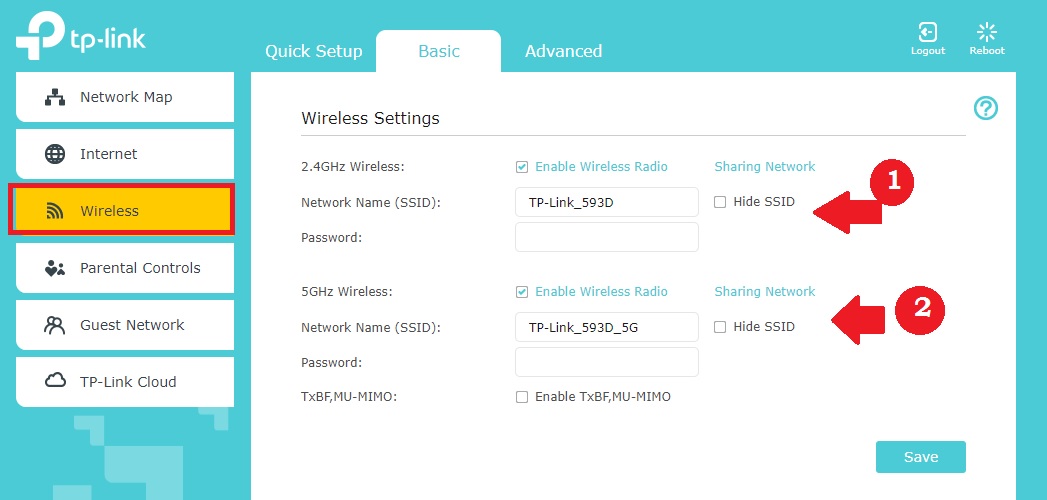Open Guest Network section

point(125,325)
